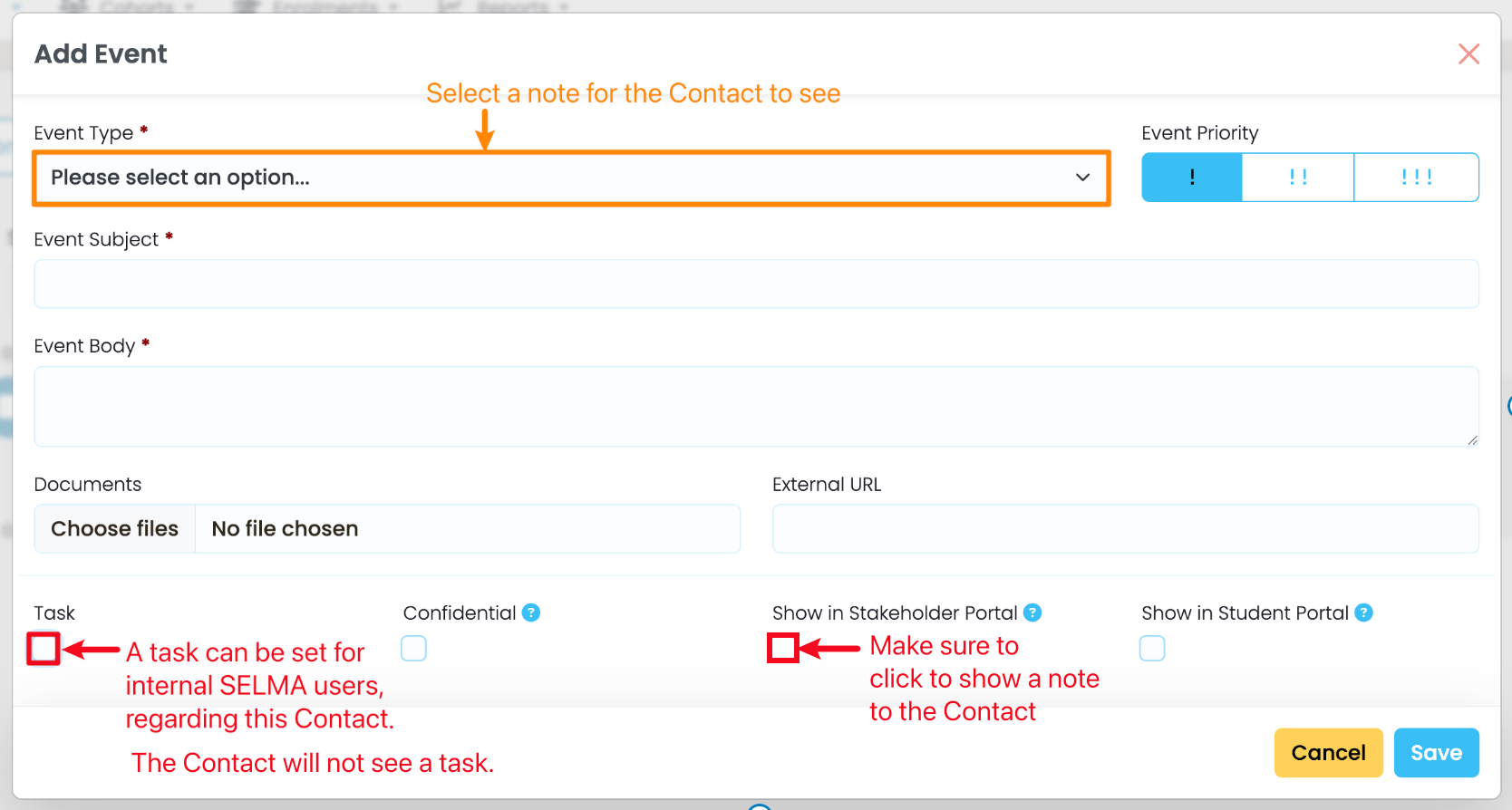
Task: Click the help icon next to Confidential
Action: tap(531, 613)
